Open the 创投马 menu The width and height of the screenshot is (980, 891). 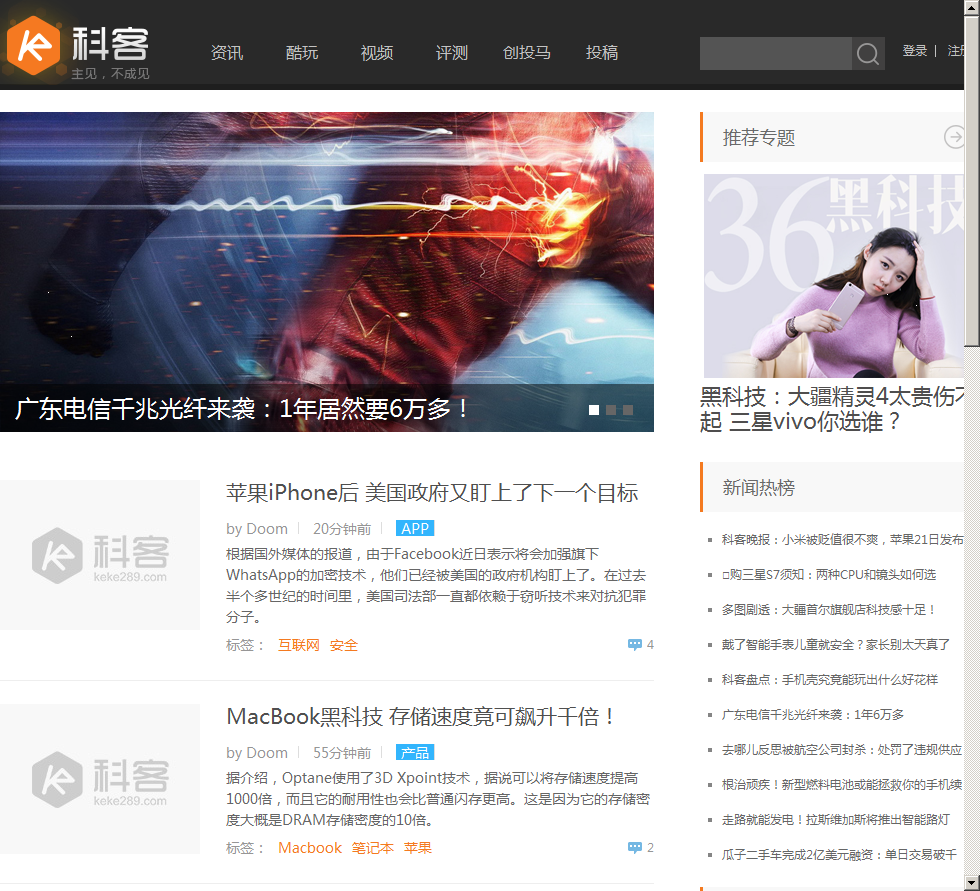point(527,53)
